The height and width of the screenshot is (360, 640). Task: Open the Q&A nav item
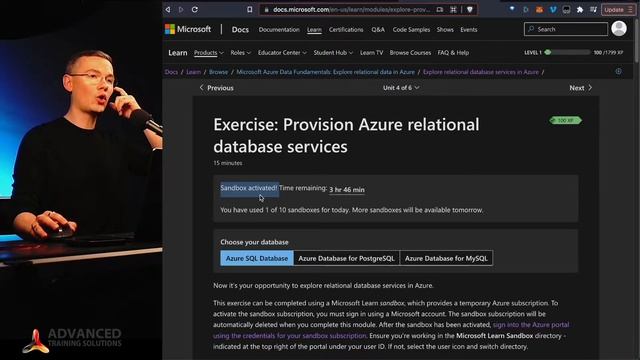[x=378, y=29]
